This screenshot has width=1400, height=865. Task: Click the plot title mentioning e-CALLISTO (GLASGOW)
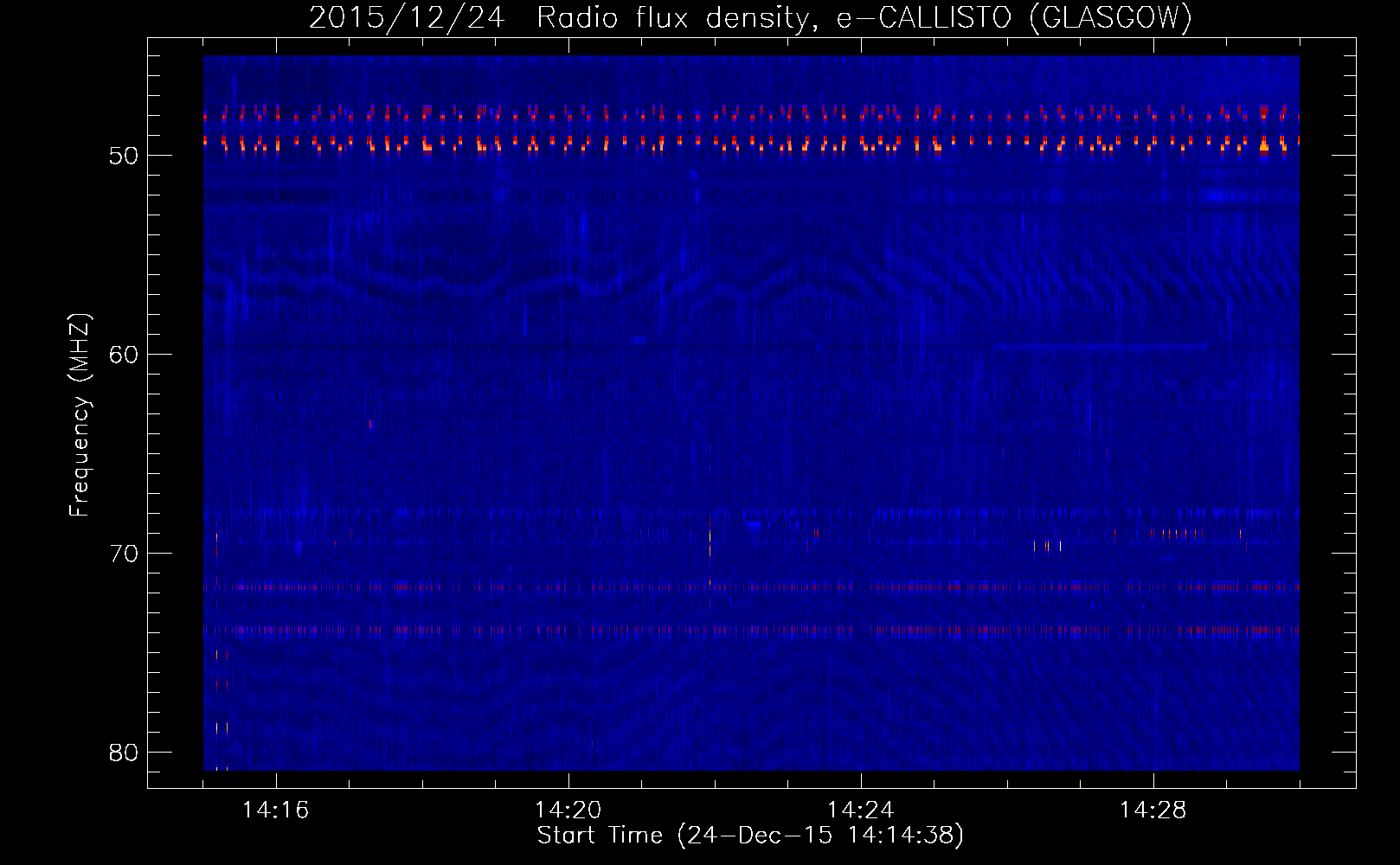pos(750,17)
